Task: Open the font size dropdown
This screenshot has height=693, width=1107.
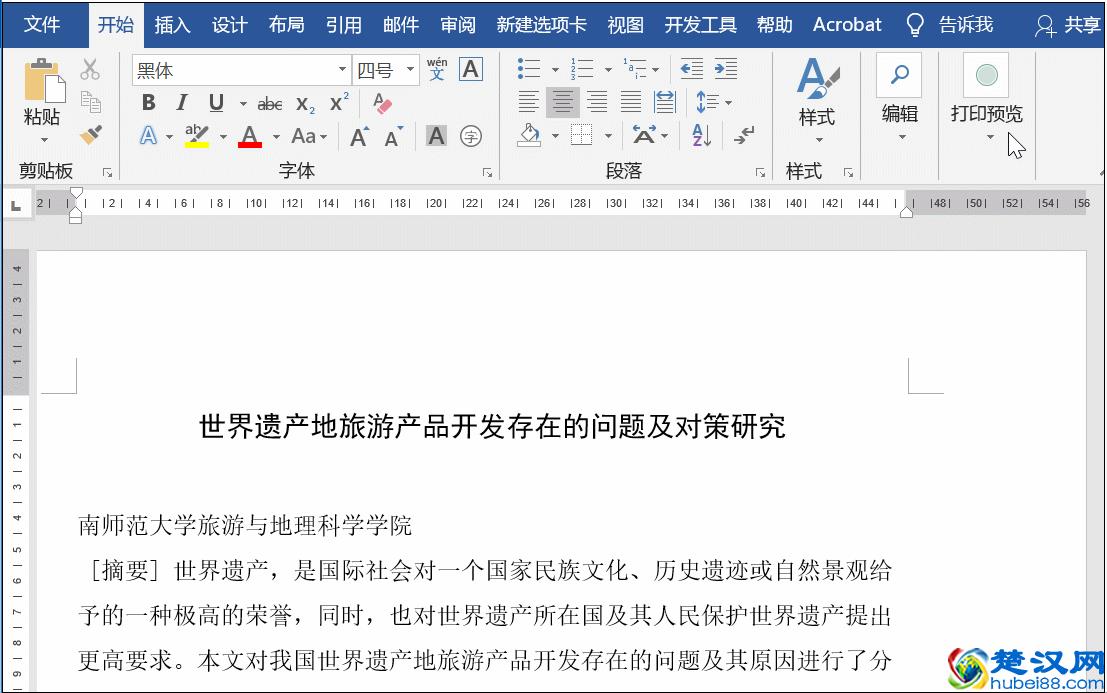Action: [x=409, y=68]
